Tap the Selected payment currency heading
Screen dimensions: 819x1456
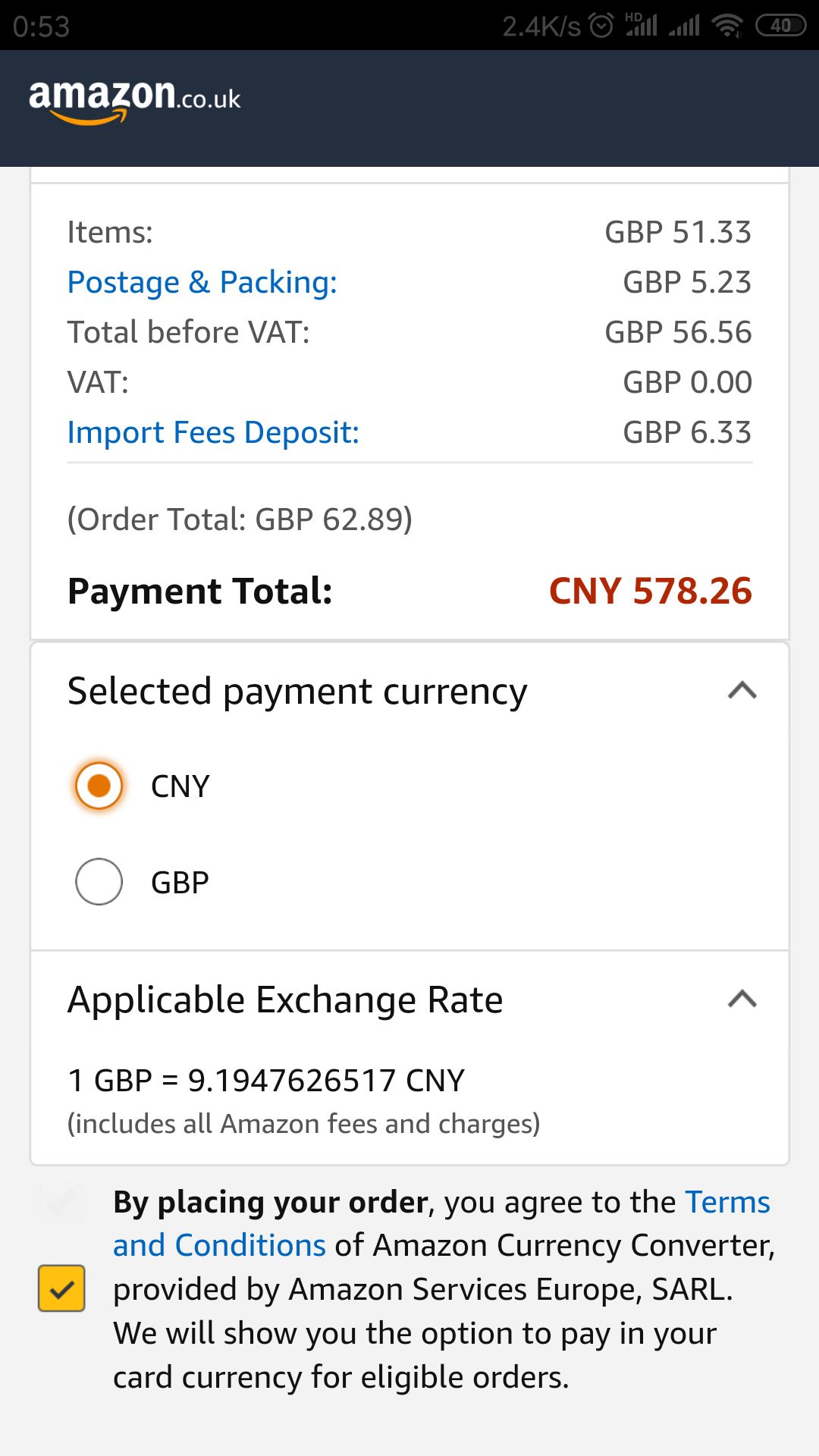tap(297, 691)
